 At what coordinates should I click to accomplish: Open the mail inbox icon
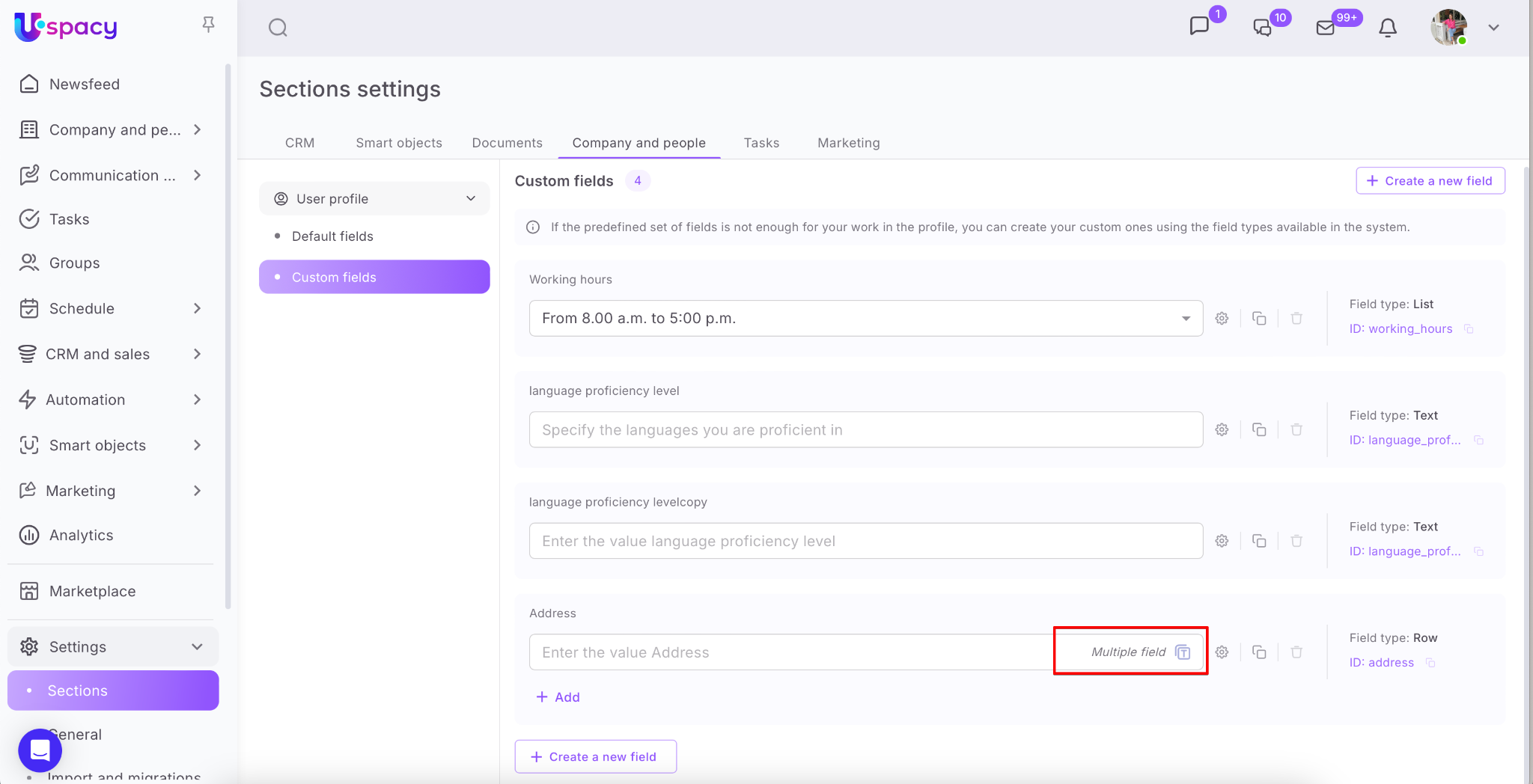pos(1325,28)
